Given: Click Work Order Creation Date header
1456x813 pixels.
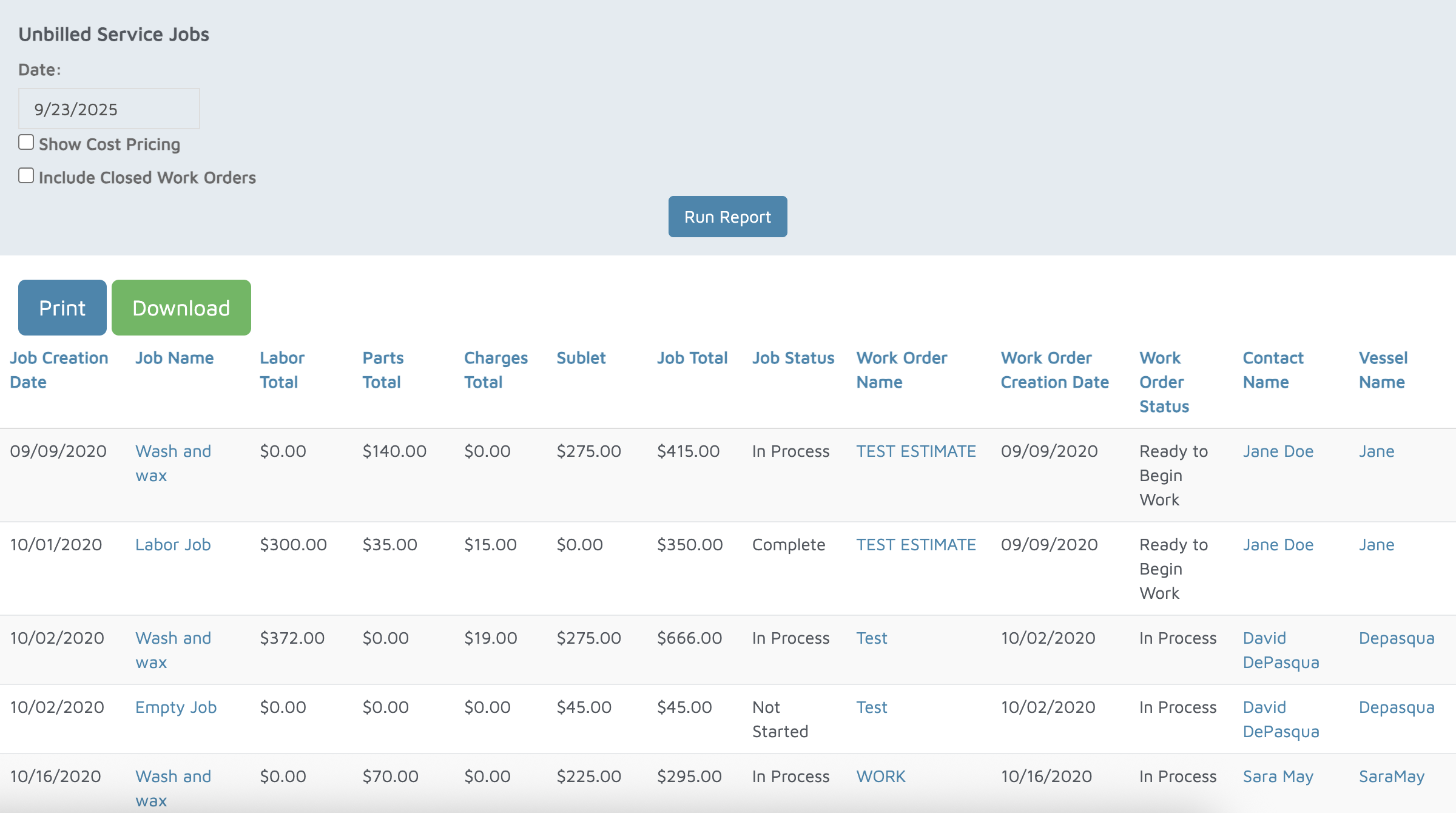Looking at the screenshot, I should coord(1054,369).
